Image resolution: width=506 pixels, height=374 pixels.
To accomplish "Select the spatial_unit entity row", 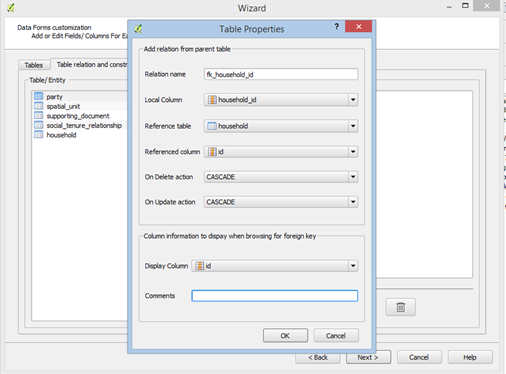I will point(80,106).
